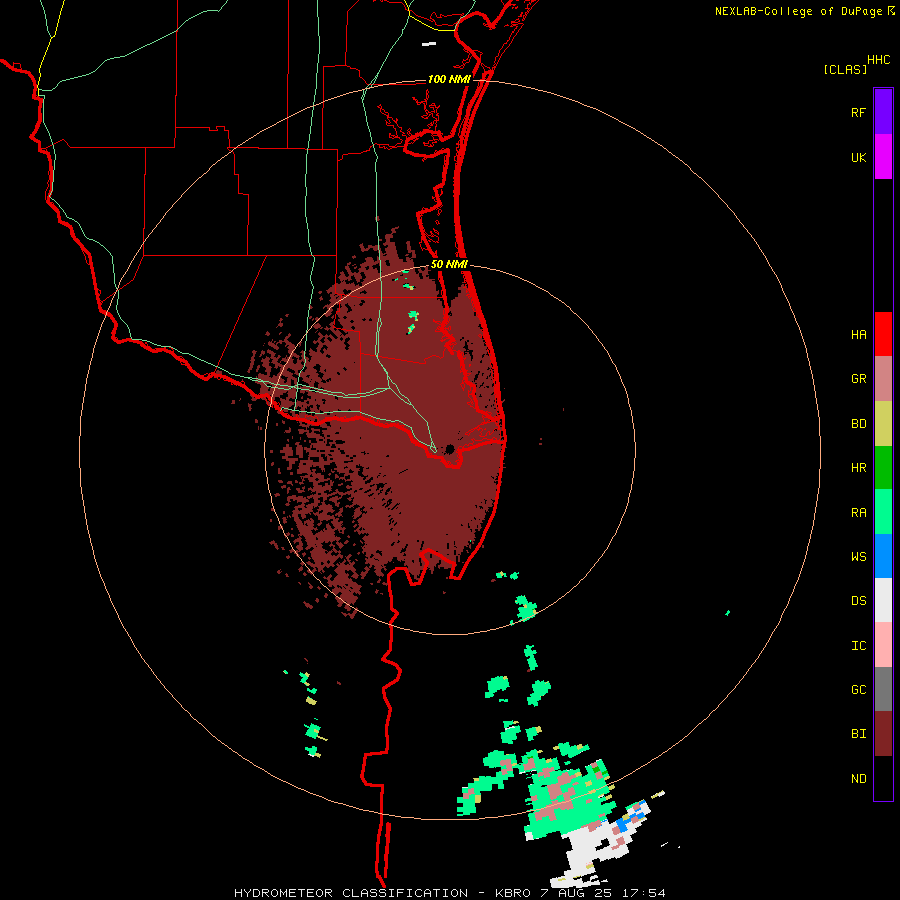This screenshot has height=900, width=900.
Task: Click the WS legend label
Action: tap(858, 557)
